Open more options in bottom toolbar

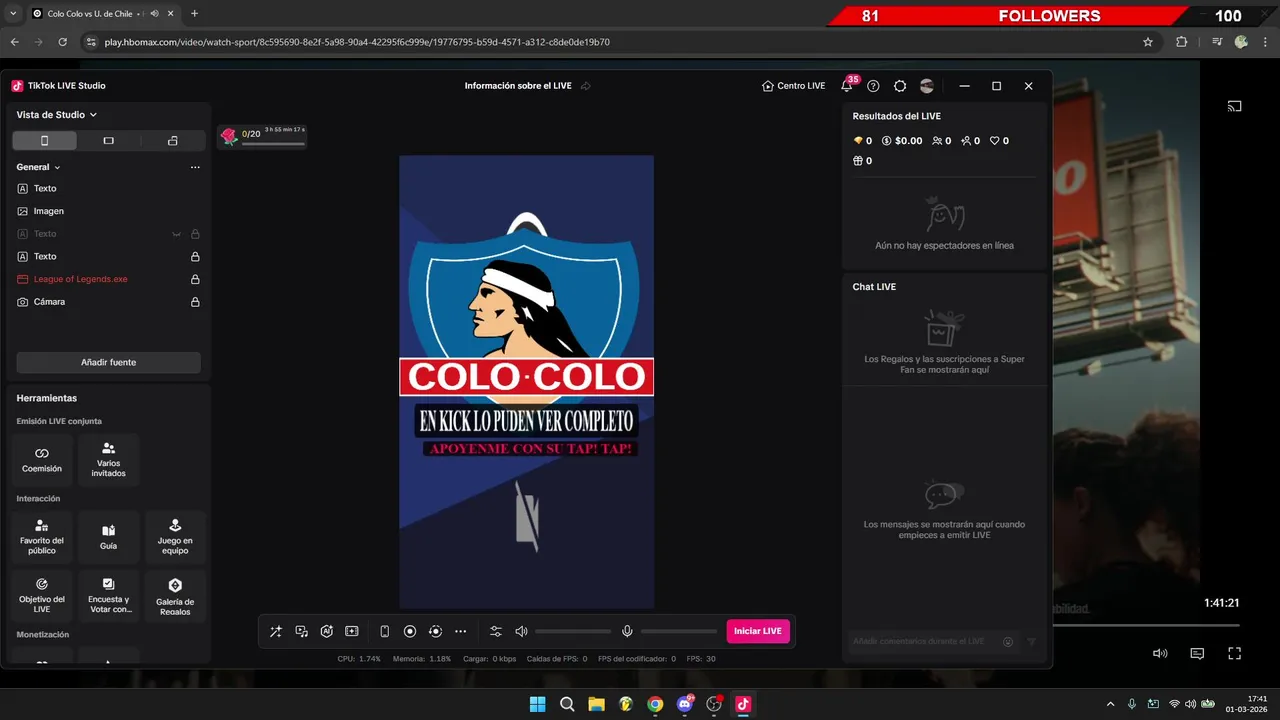460,631
